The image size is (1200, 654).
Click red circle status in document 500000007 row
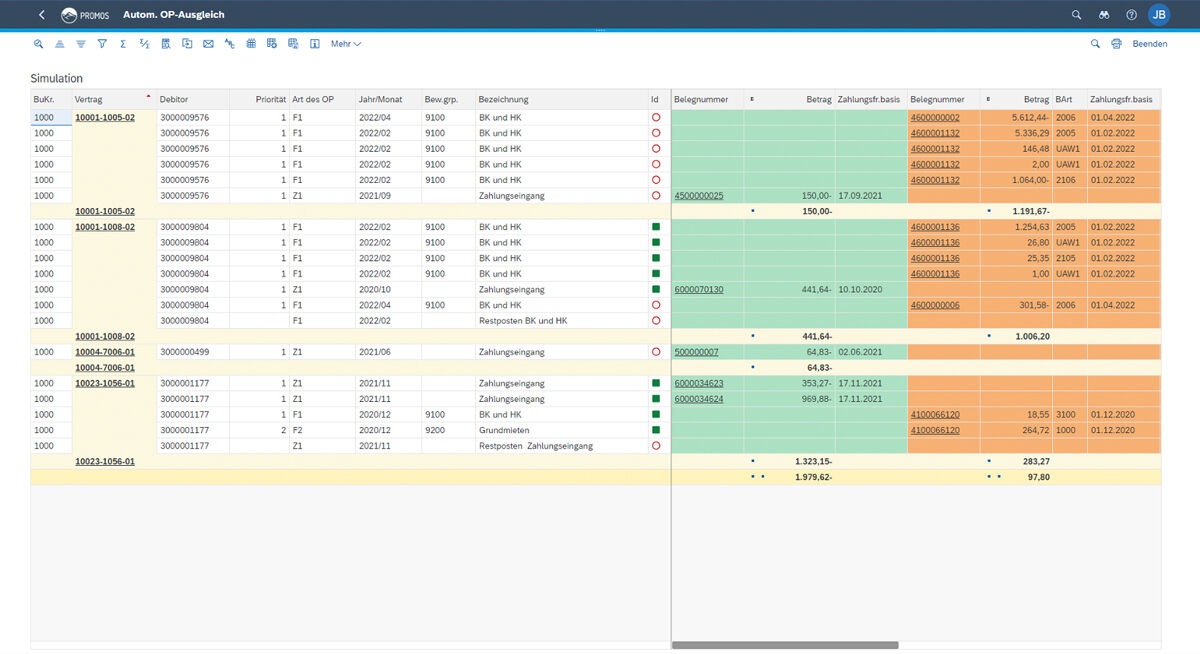(656, 352)
